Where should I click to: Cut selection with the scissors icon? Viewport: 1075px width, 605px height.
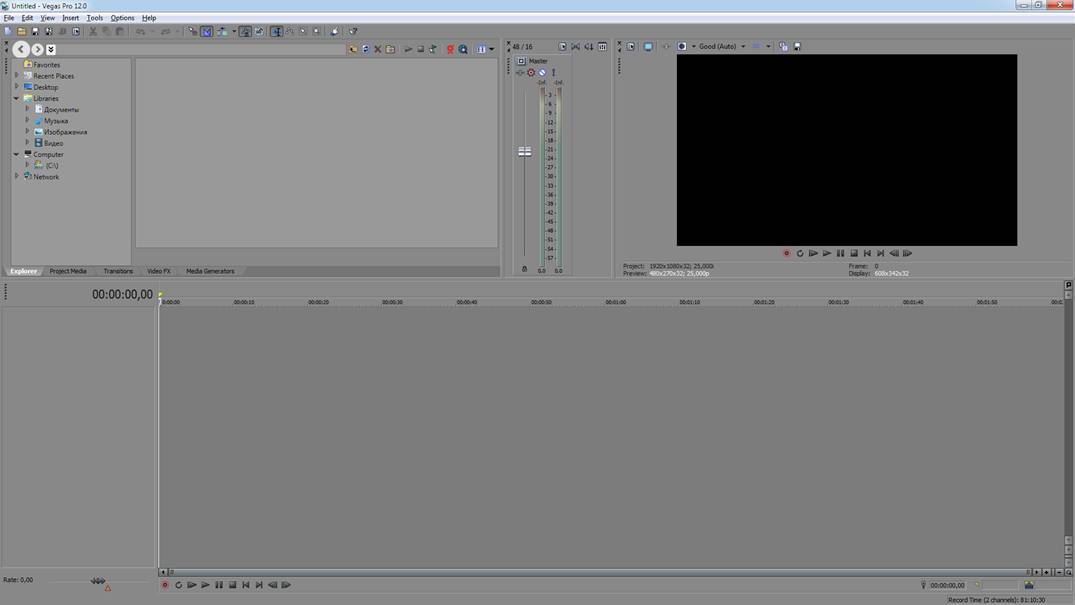[93, 32]
